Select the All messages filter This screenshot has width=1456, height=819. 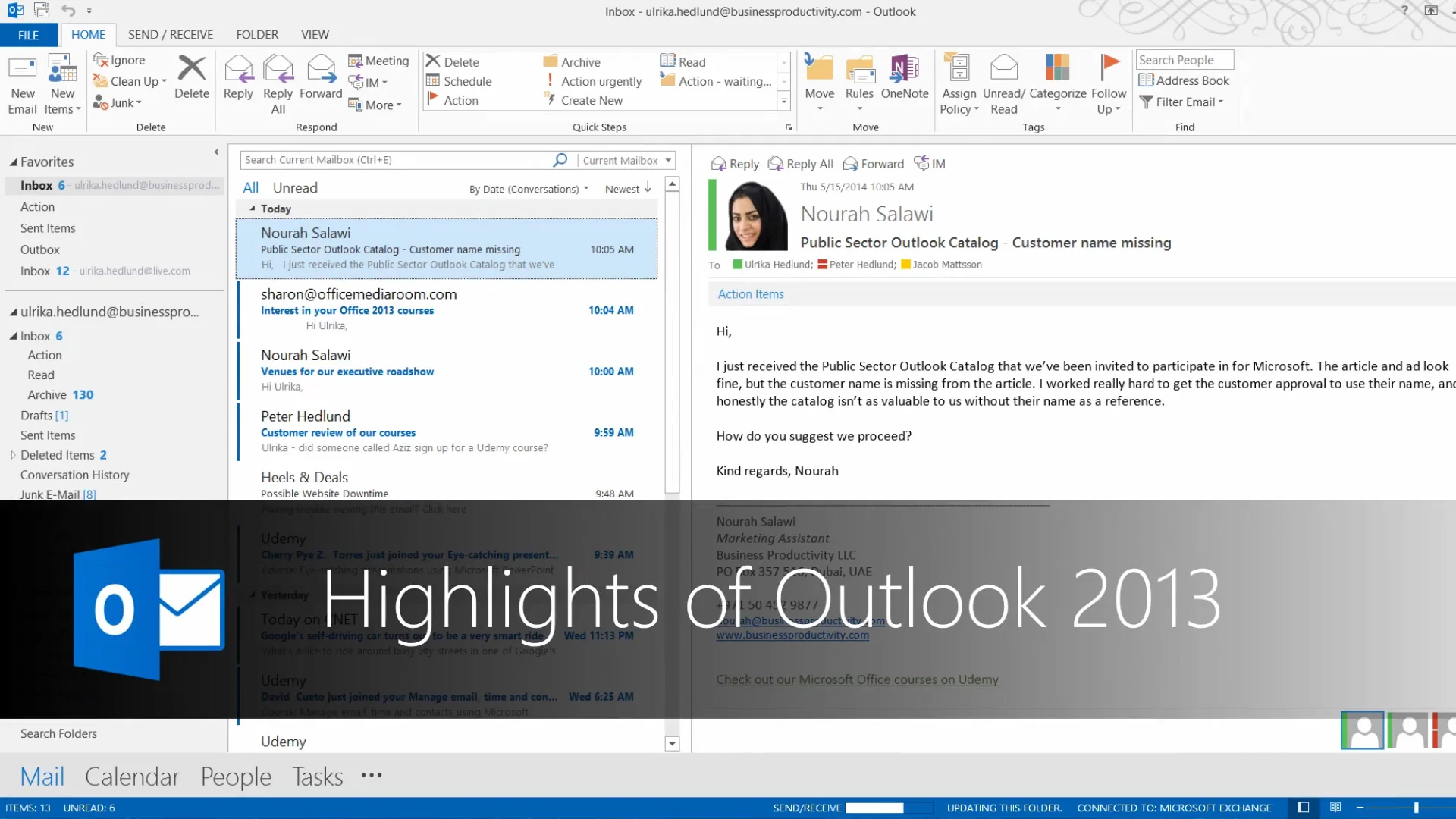point(250,188)
